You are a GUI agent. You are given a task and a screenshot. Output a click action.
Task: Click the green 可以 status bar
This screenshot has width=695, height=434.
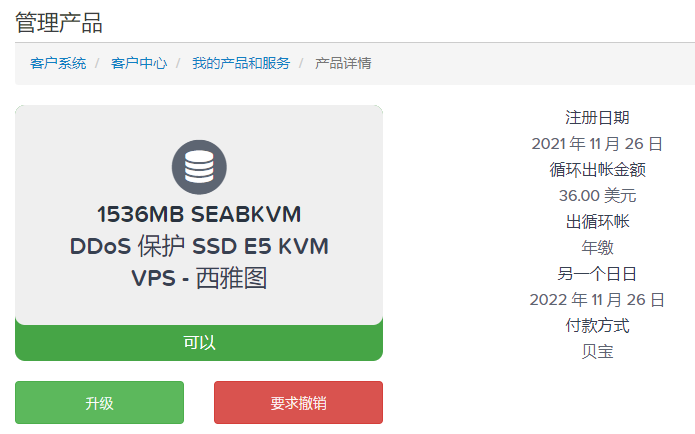point(199,343)
